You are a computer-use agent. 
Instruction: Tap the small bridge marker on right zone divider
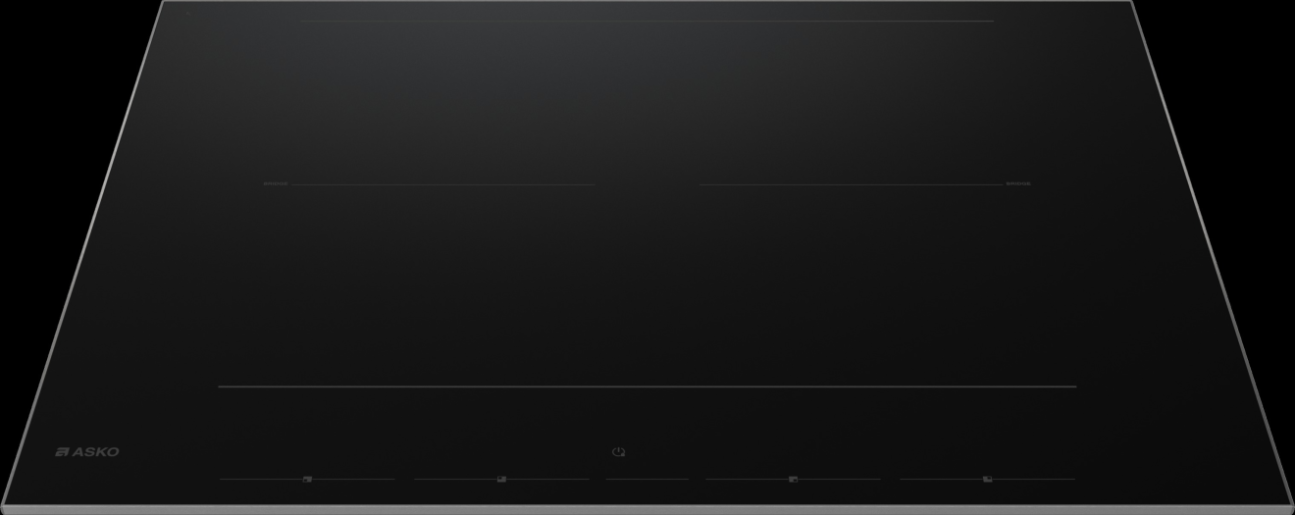[x=1018, y=184]
